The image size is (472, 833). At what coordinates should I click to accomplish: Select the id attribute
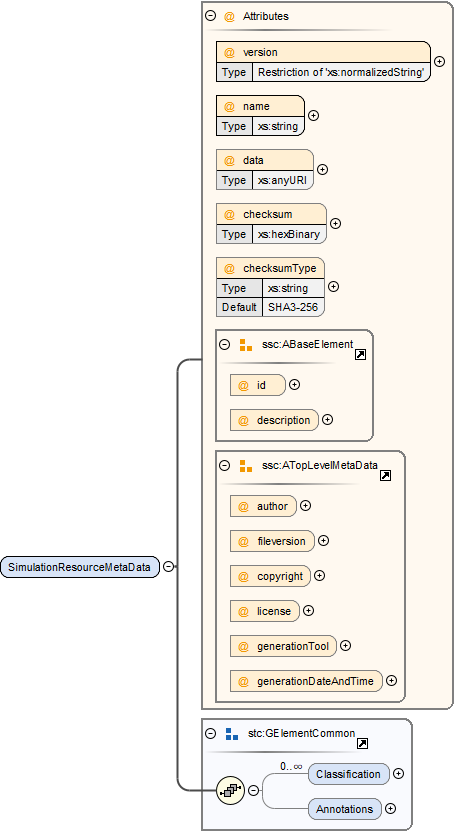258,385
